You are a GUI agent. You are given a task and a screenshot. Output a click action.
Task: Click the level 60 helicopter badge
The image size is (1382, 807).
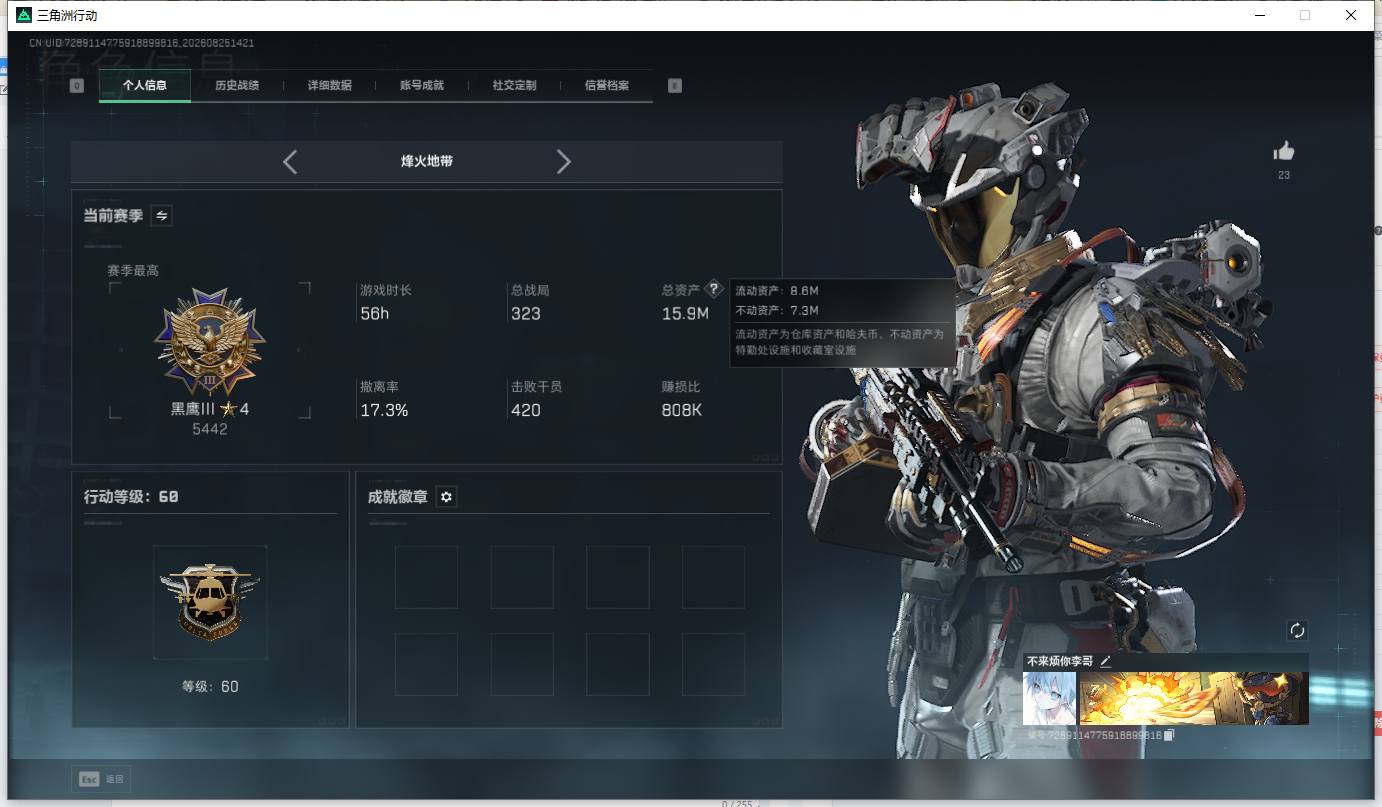pyautogui.click(x=210, y=602)
